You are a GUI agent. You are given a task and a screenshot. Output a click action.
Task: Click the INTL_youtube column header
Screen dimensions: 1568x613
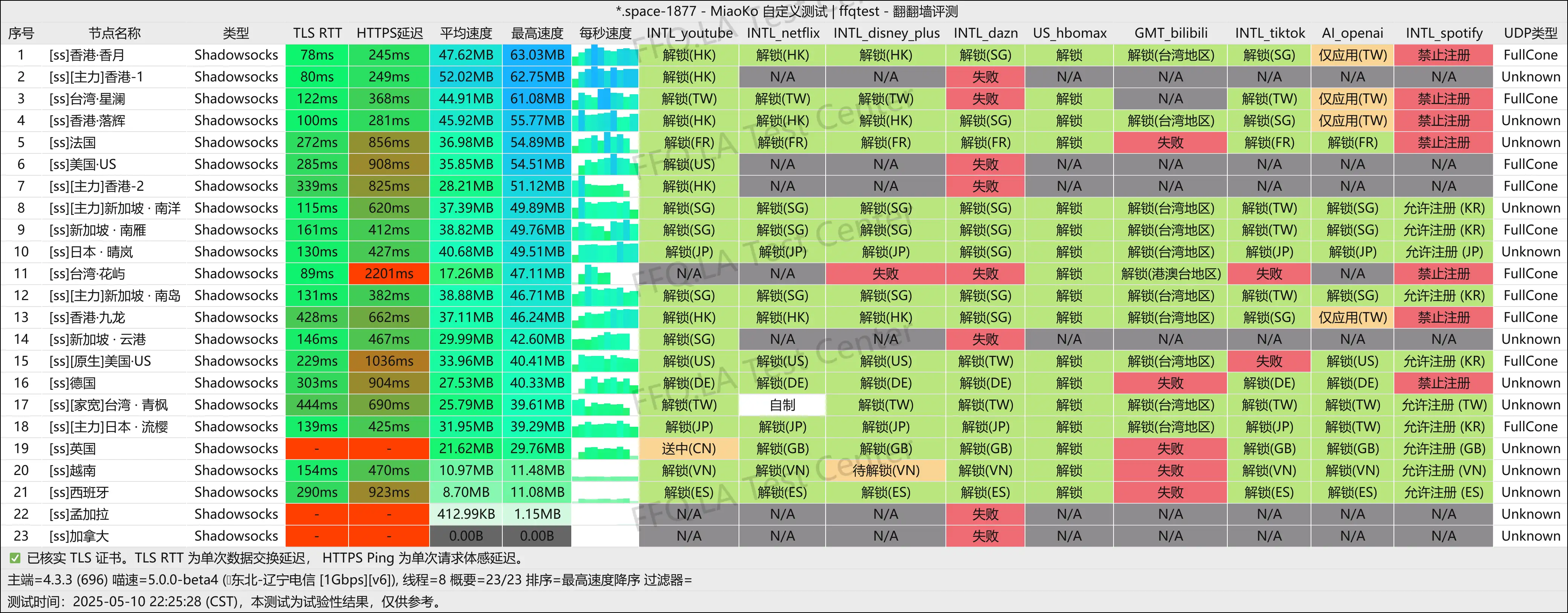coord(689,33)
